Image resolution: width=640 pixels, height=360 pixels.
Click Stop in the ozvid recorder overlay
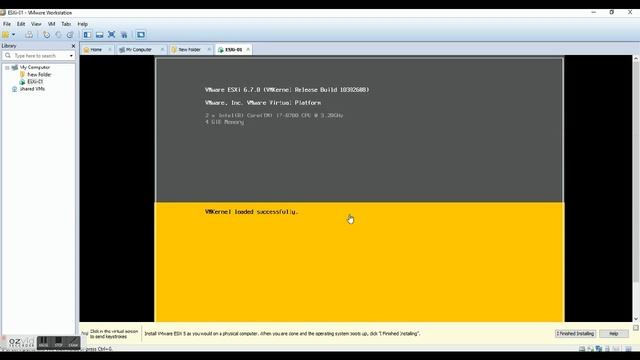[x=58, y=342]
